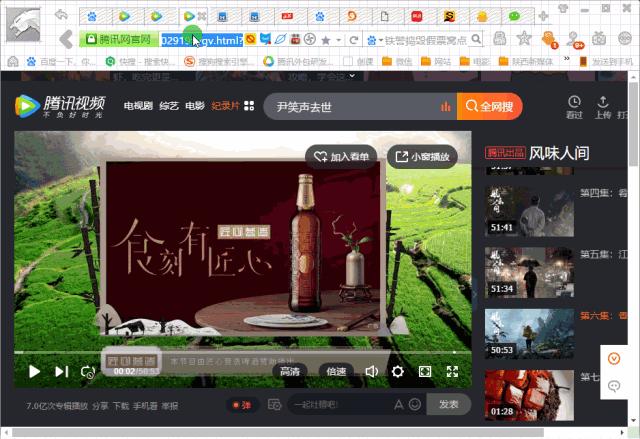
Task: Click the fan-shaped accelerator icon in address bar
Action: (310, 39)
